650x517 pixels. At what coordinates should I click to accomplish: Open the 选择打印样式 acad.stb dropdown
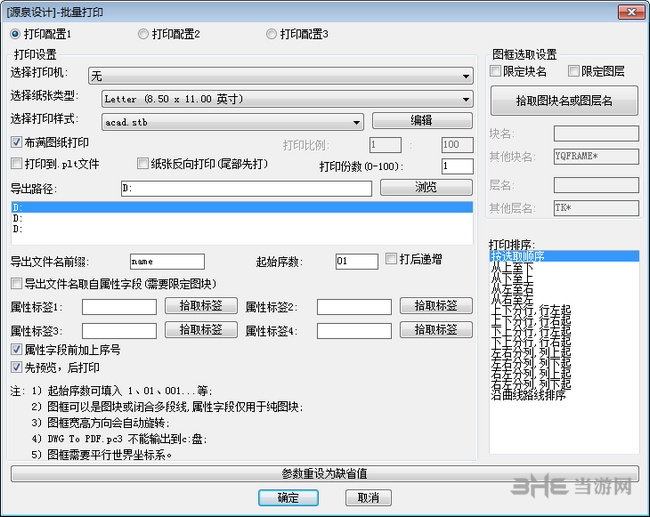[233, 122]
